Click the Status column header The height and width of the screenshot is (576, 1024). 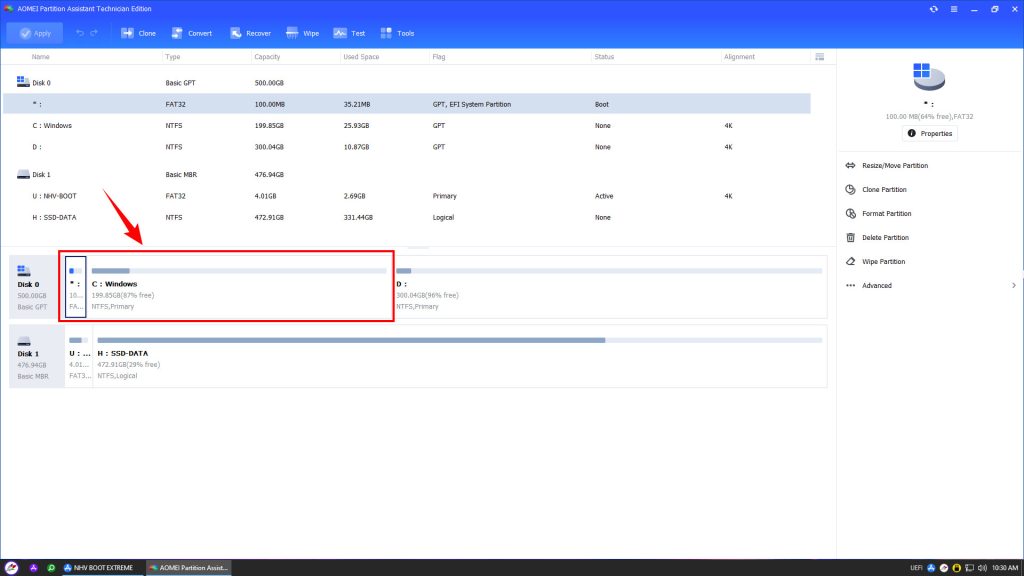click(604, 57)
